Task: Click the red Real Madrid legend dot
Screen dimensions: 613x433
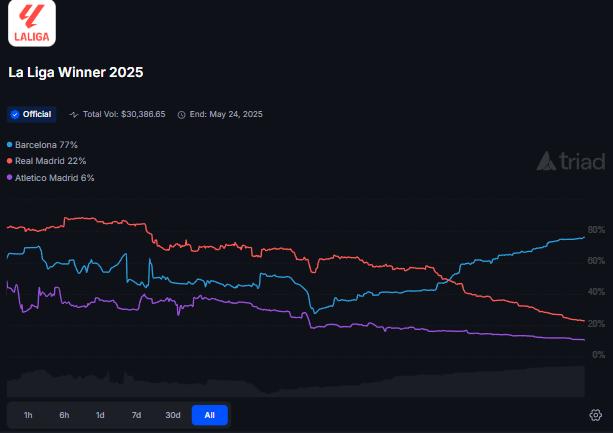Action: tap(9, 161)
